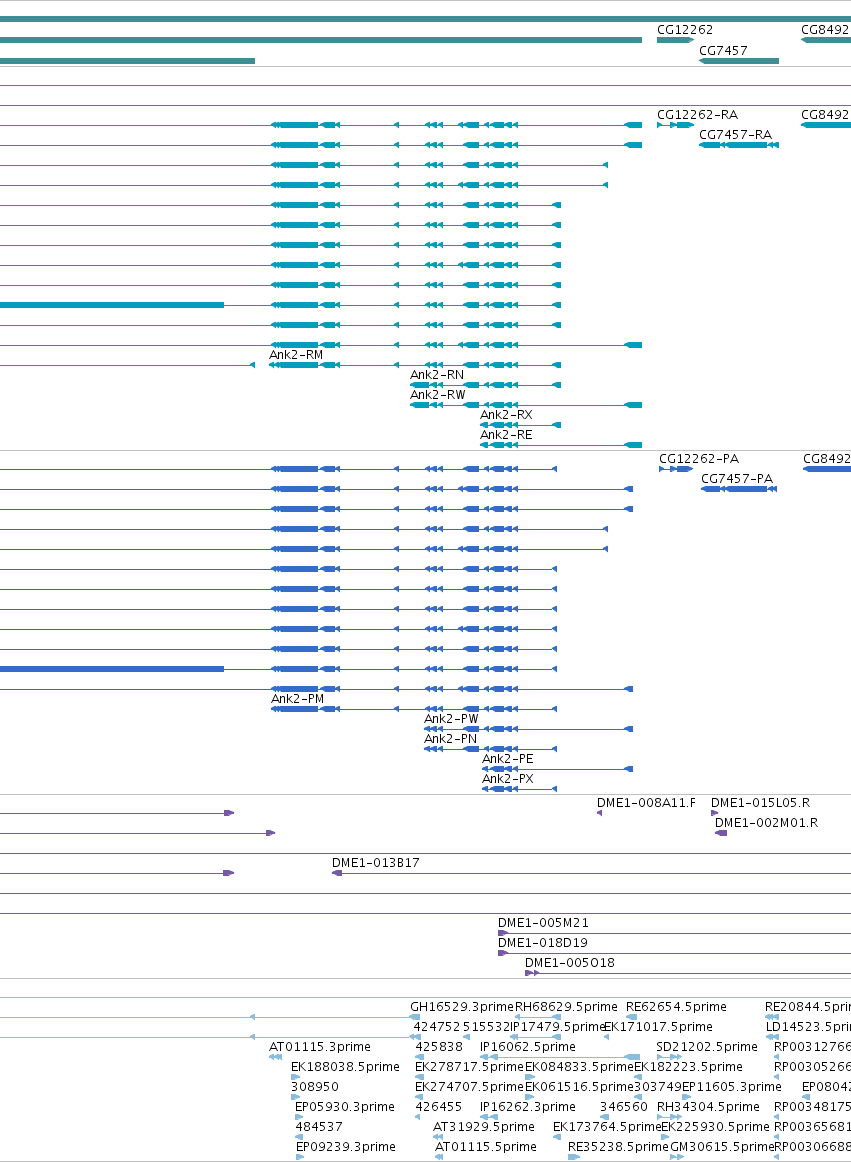Open coding sequence CG12262-PA

coord(699,459)
